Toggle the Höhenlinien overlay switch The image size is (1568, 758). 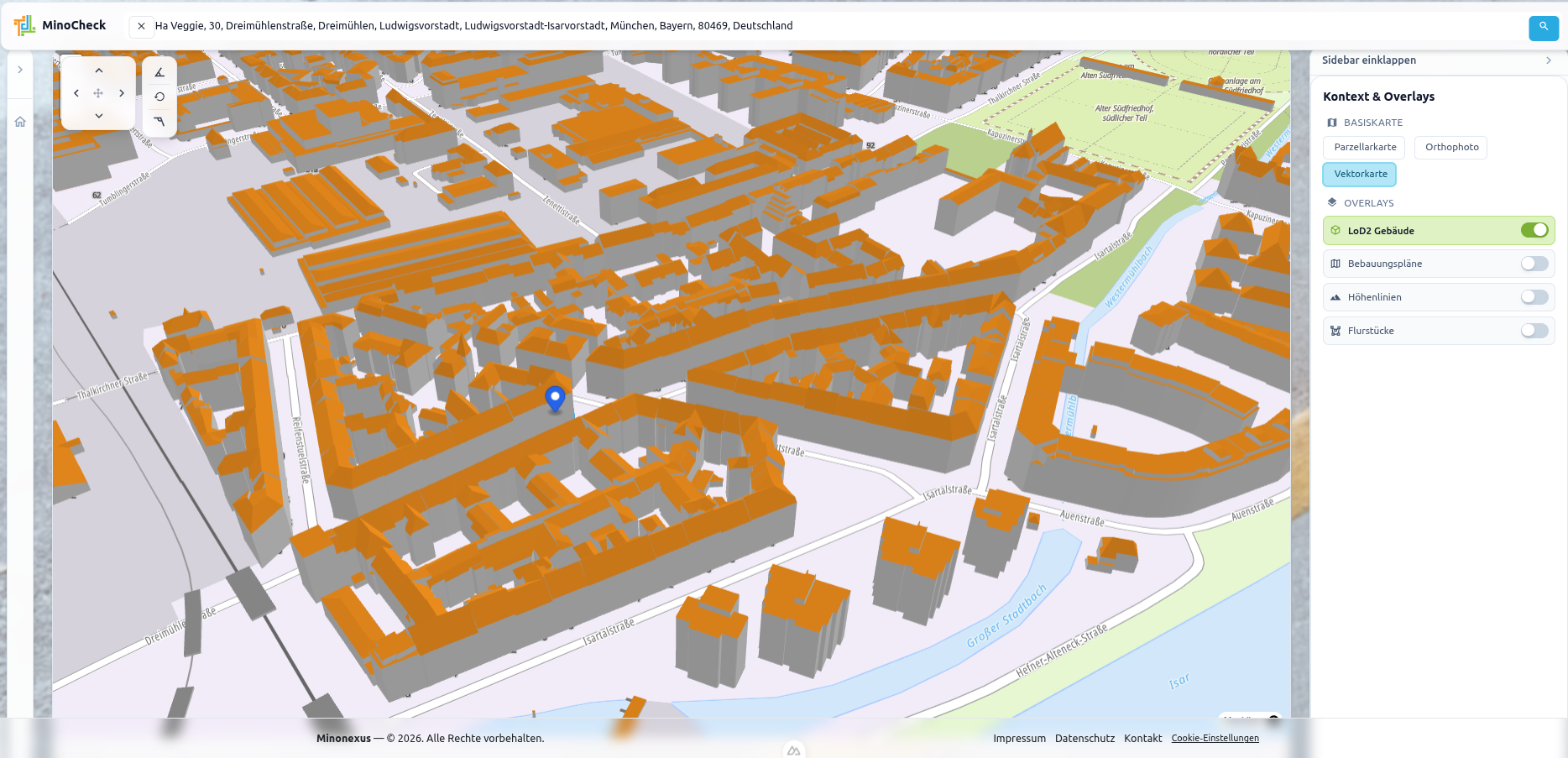pos(1534,297)
